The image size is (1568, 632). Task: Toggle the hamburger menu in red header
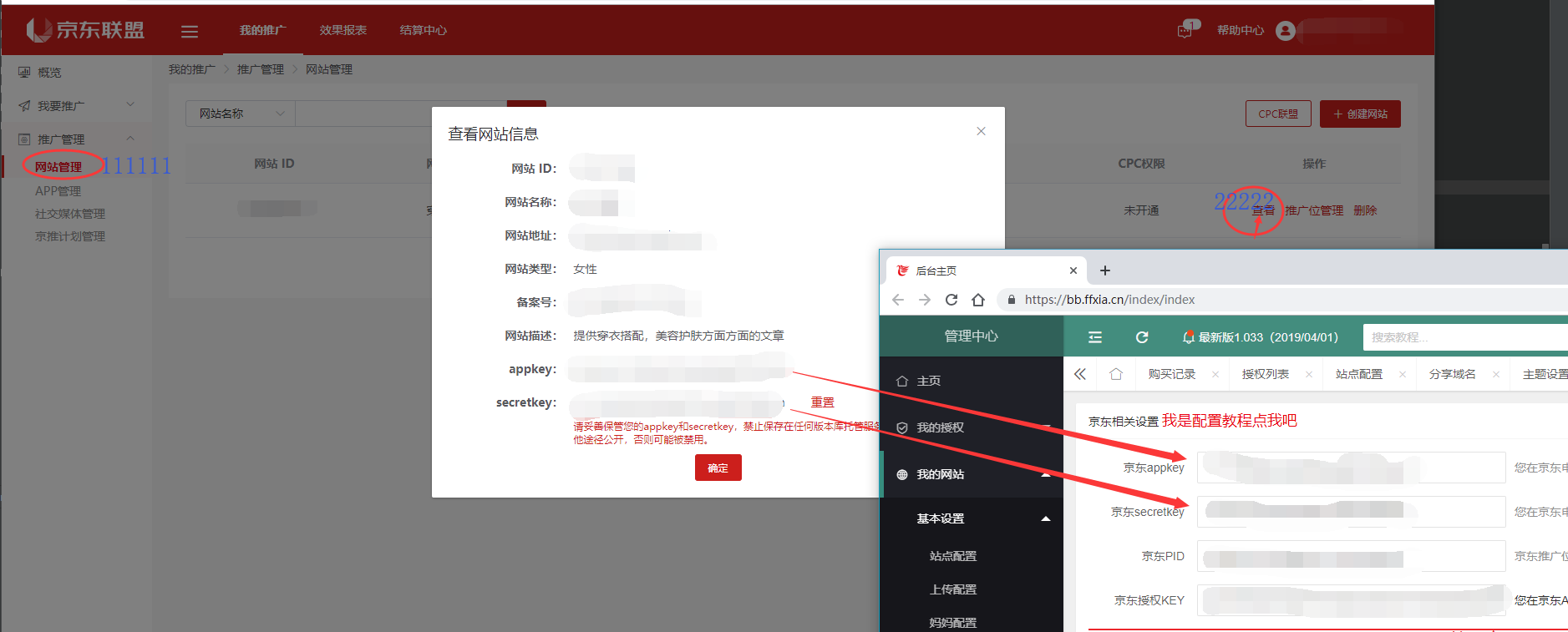click(x=190, y=31)
